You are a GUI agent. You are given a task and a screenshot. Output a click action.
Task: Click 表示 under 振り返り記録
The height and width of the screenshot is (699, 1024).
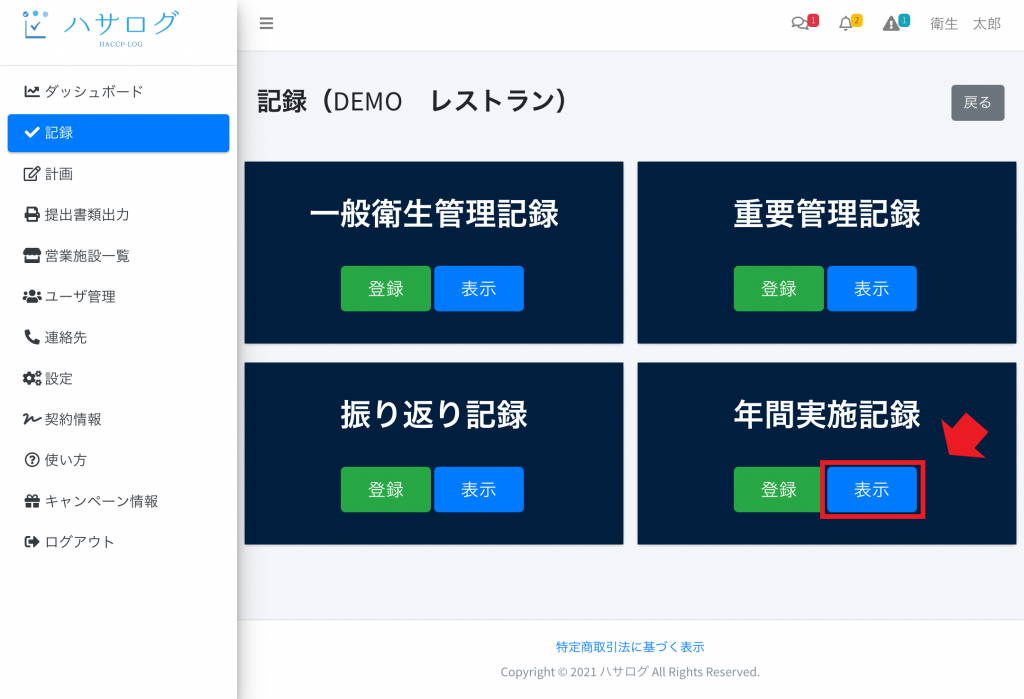(479, 489)
